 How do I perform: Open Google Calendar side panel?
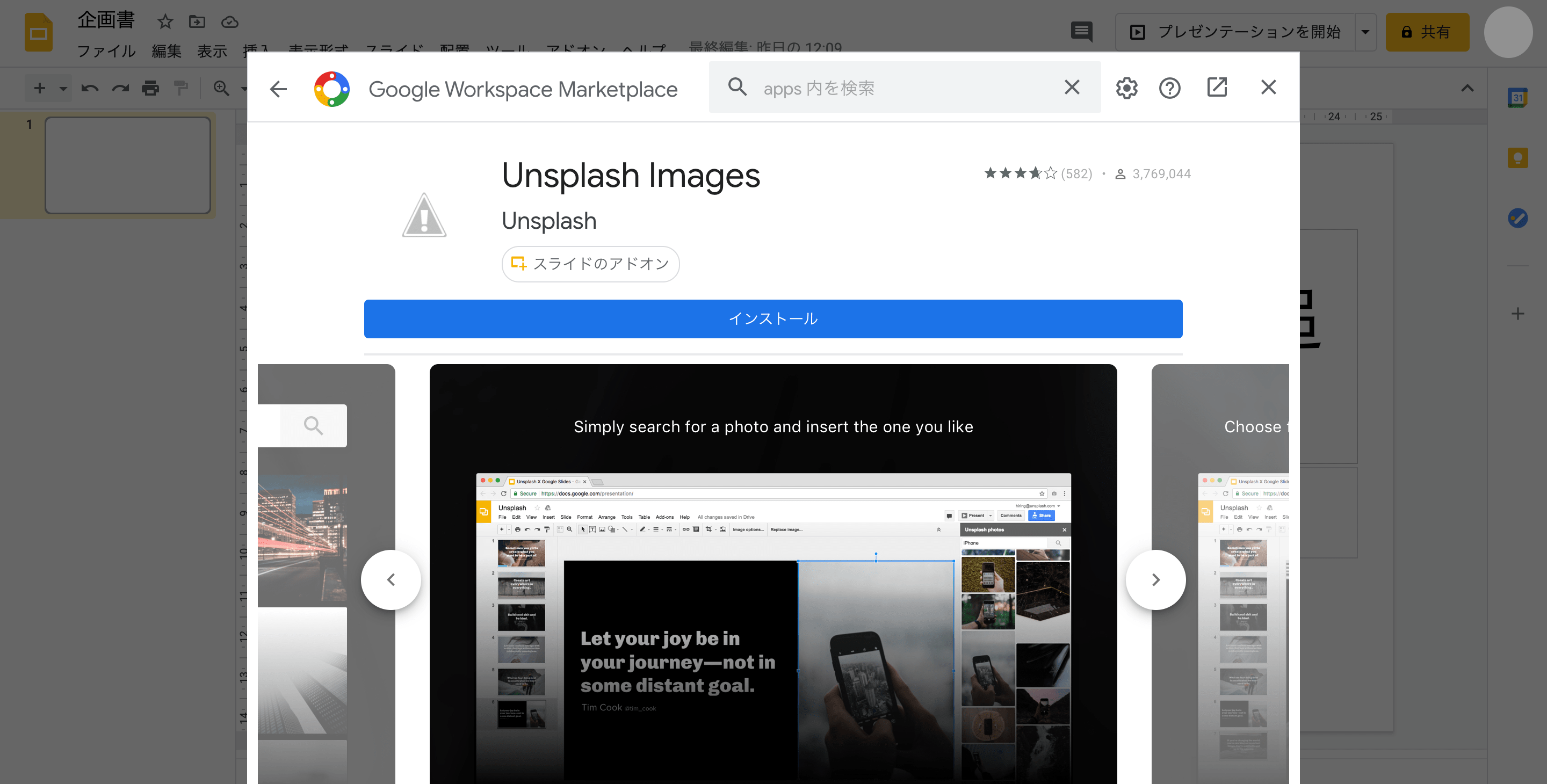click(1517, 97)
